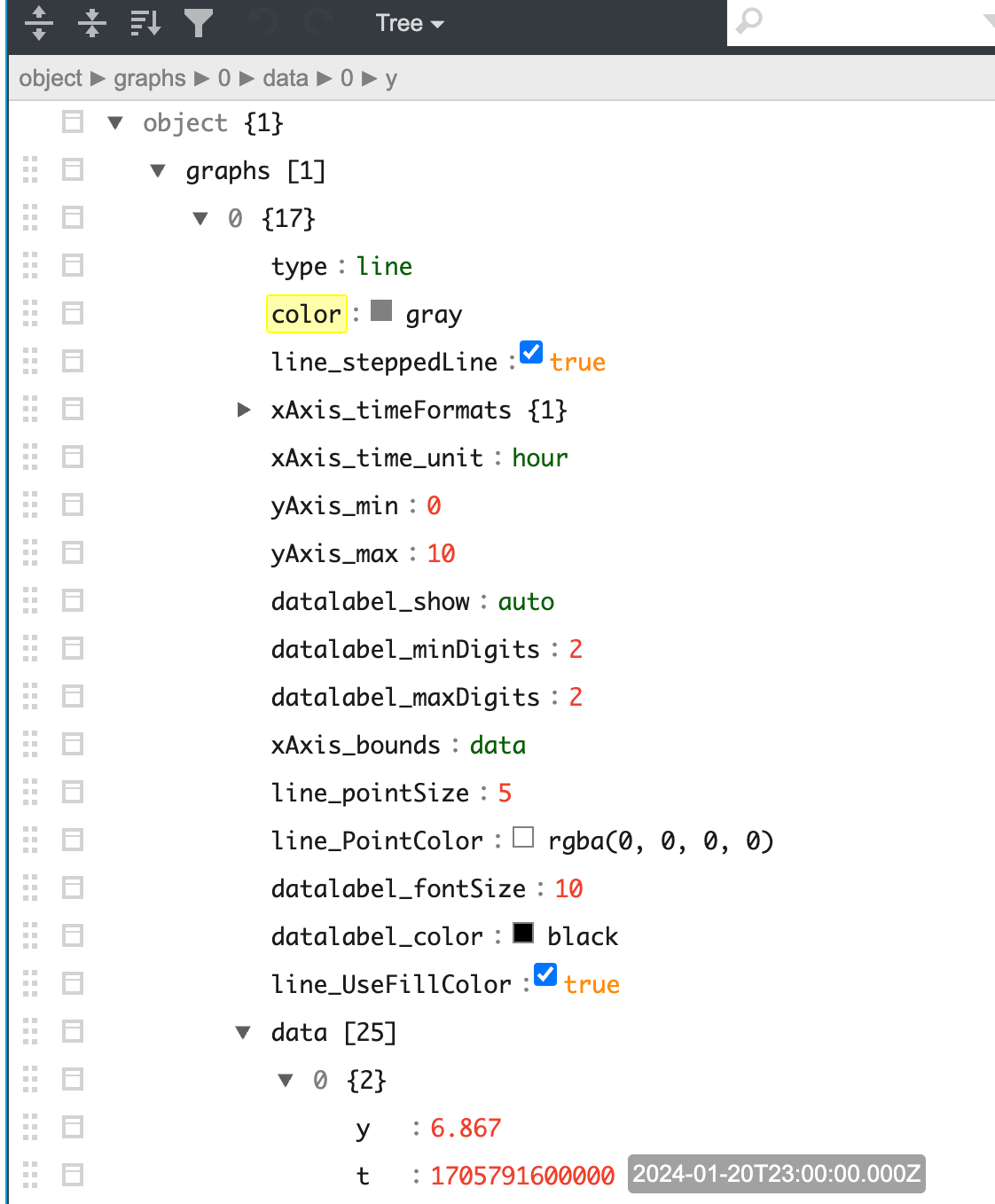Image resolution: width=995 pixels, height=1204 pixels.
Task: Click the 'hour' value of xAxis_time_unit
Action: (x=539, y=457)
